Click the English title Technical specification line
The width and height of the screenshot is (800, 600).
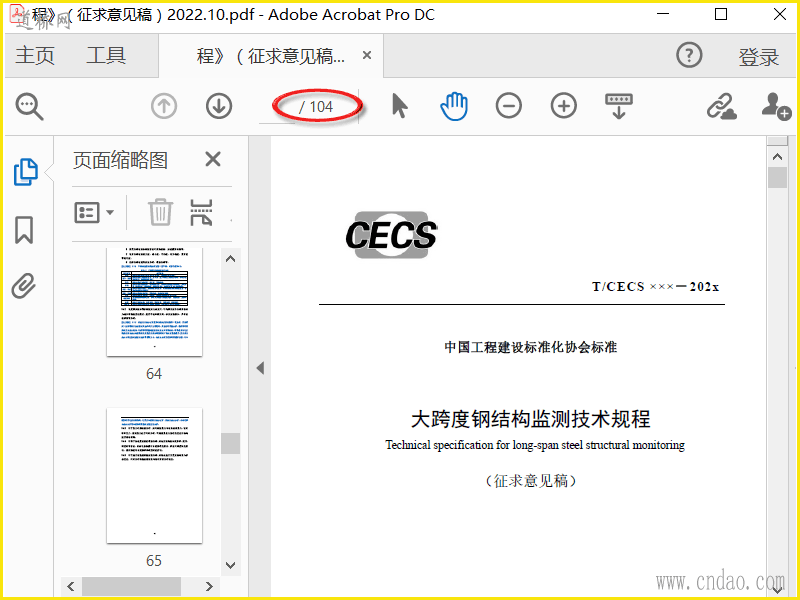pos(535,445)
